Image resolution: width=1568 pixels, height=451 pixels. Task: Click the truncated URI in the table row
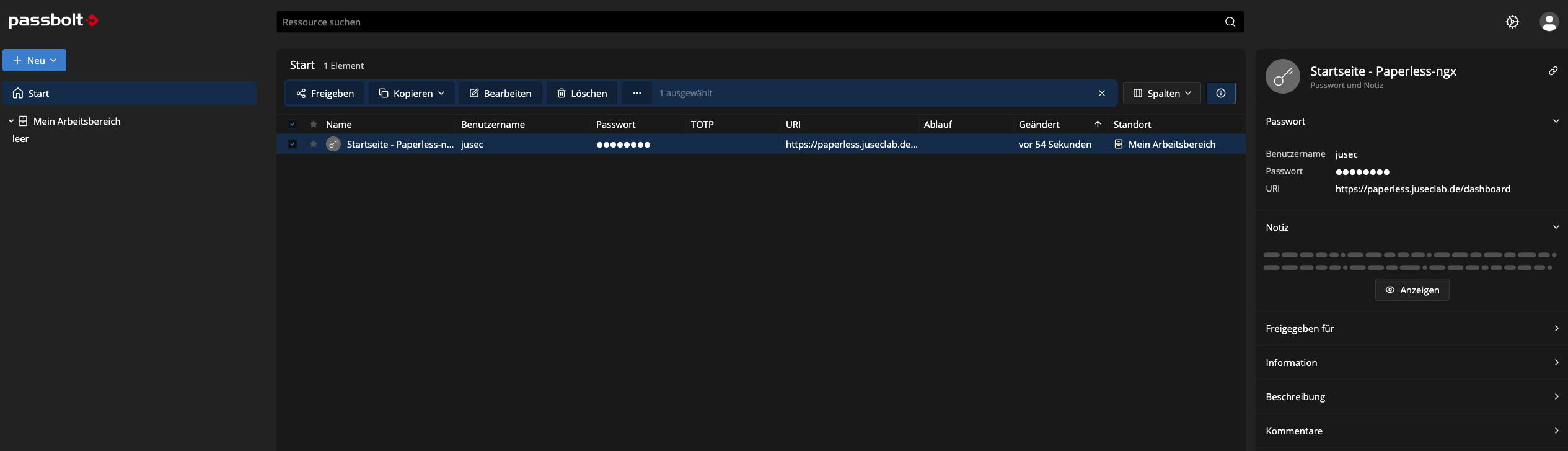852,144
